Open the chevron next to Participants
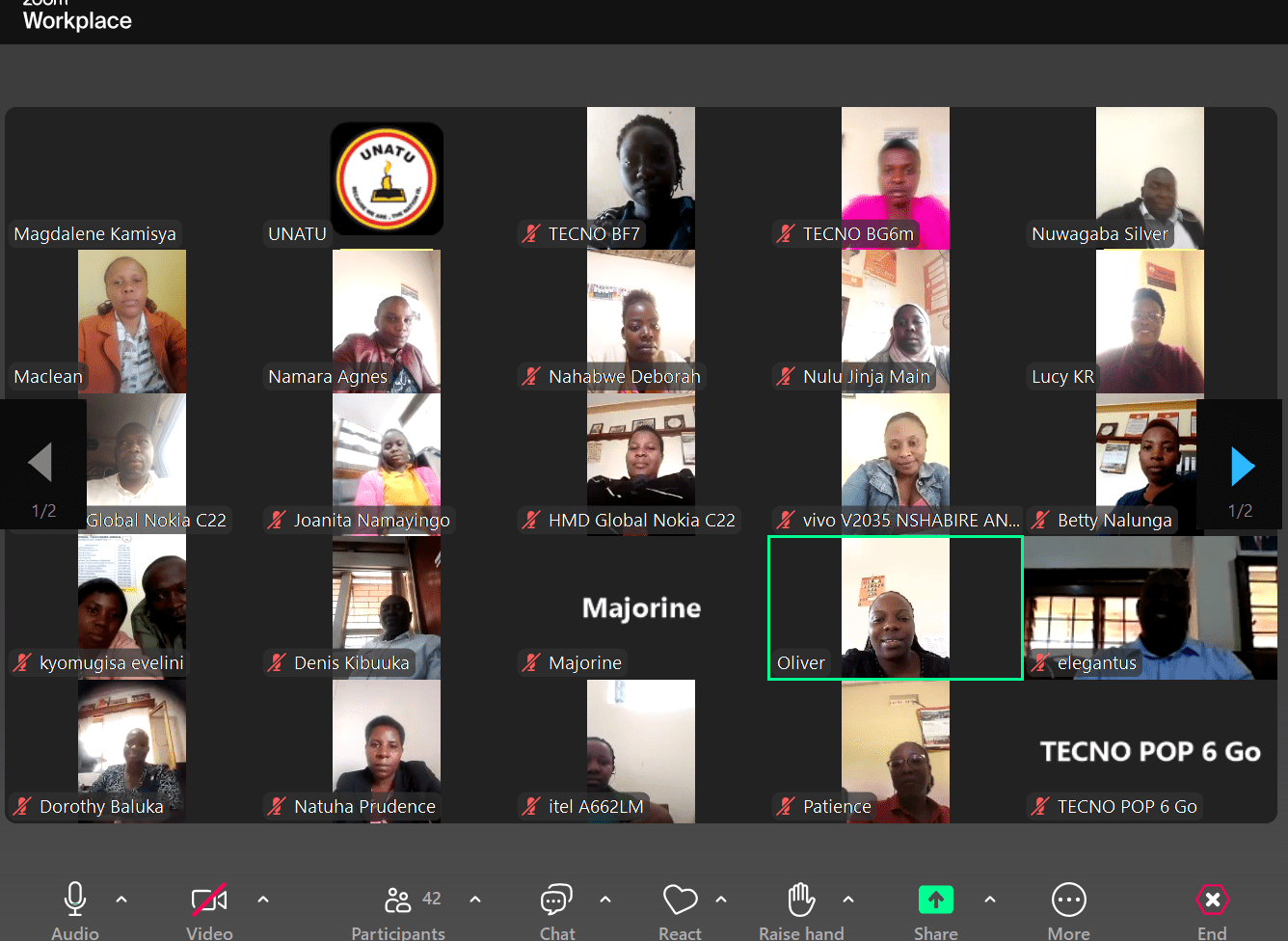The height and width of the screenshot is (941, 1288). coord(475,900)
